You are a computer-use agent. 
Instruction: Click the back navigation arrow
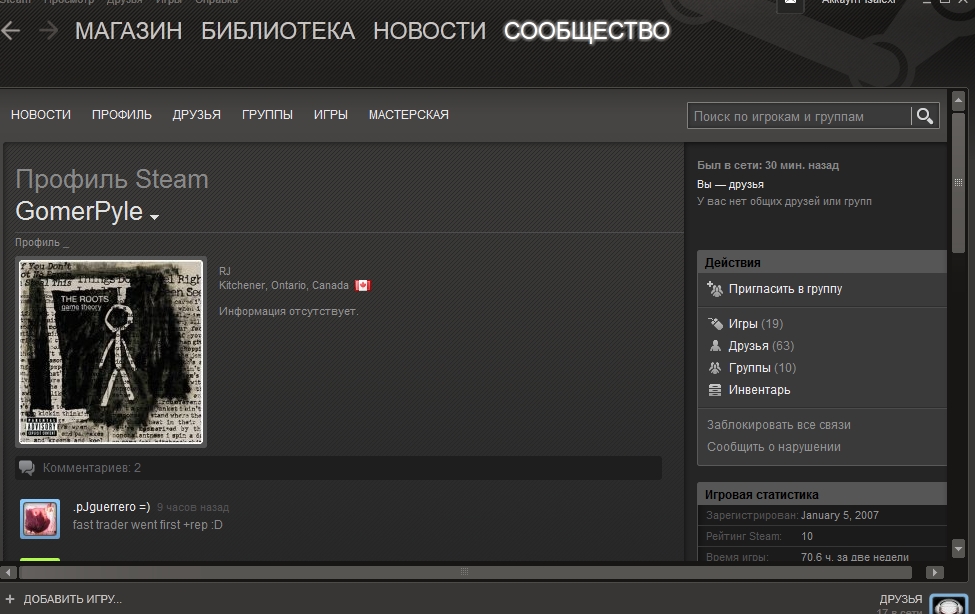tap(11, 31)
